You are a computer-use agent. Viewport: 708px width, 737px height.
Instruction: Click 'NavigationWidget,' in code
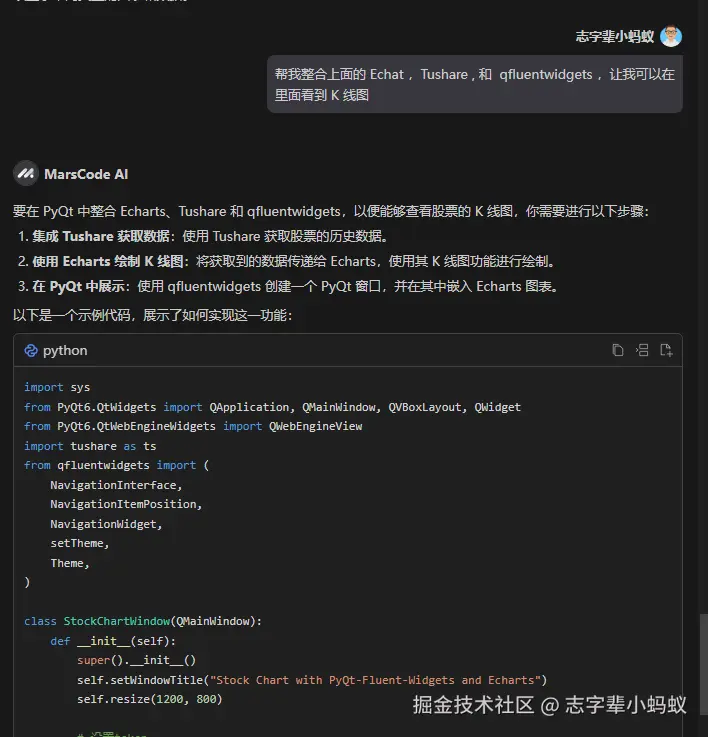point(106,524)
